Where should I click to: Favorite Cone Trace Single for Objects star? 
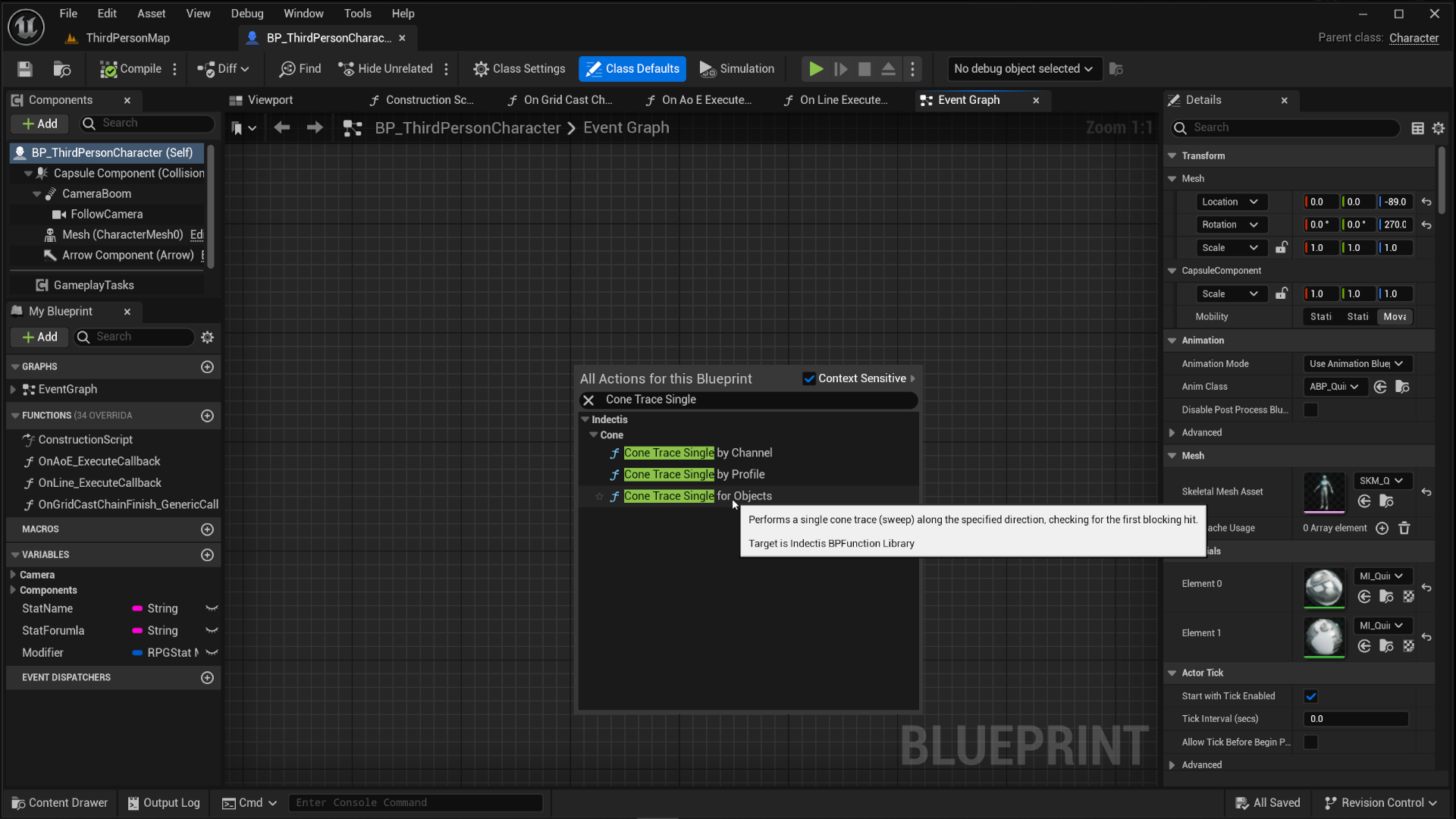pos(599,497)
